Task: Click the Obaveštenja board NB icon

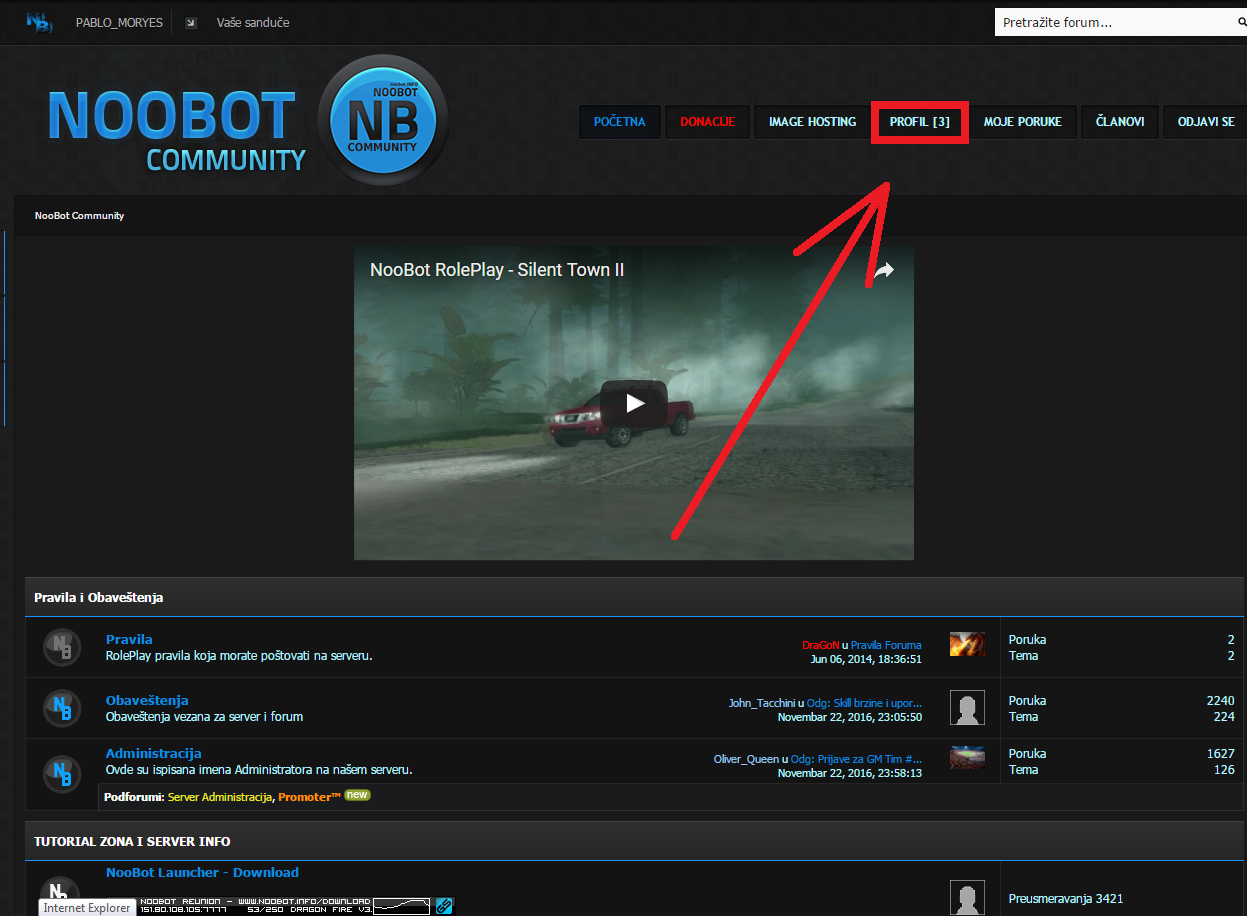Action: 61,708
